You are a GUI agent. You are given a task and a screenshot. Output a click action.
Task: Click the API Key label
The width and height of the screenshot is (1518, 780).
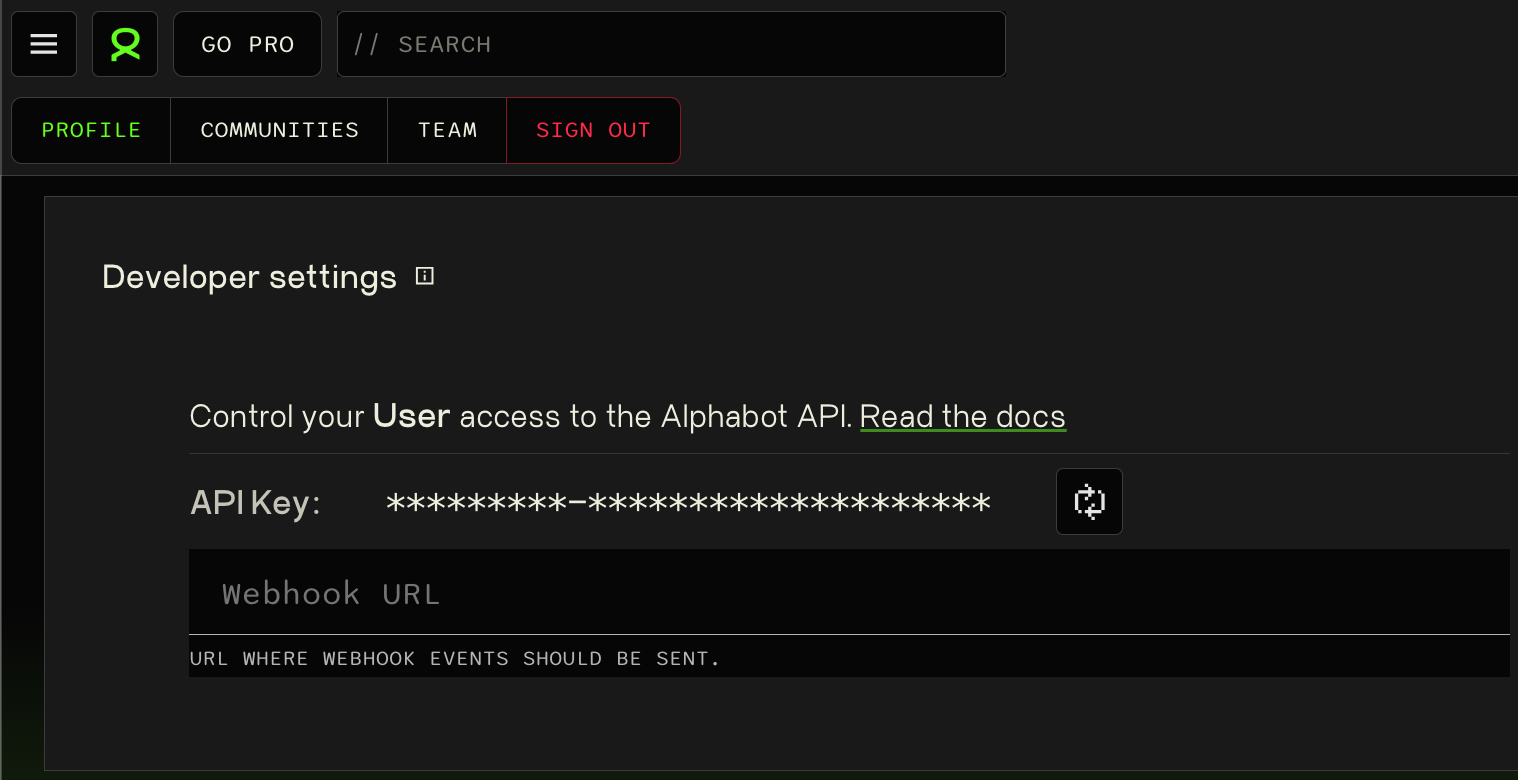[255, 502]
